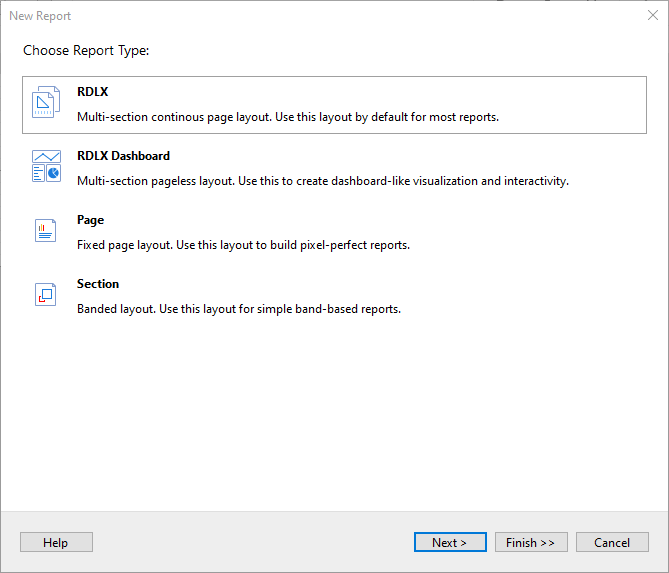
Task: Click the Page title label
Action: click(90, 220)
